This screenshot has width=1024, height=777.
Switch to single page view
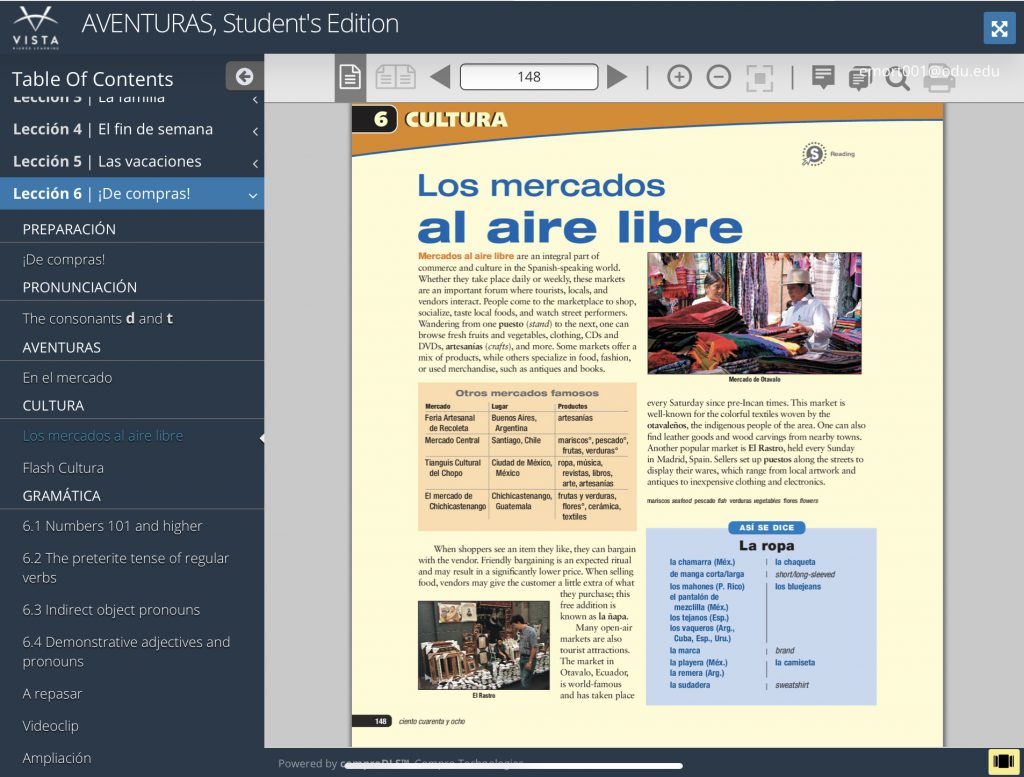click(x=350, y=78)
